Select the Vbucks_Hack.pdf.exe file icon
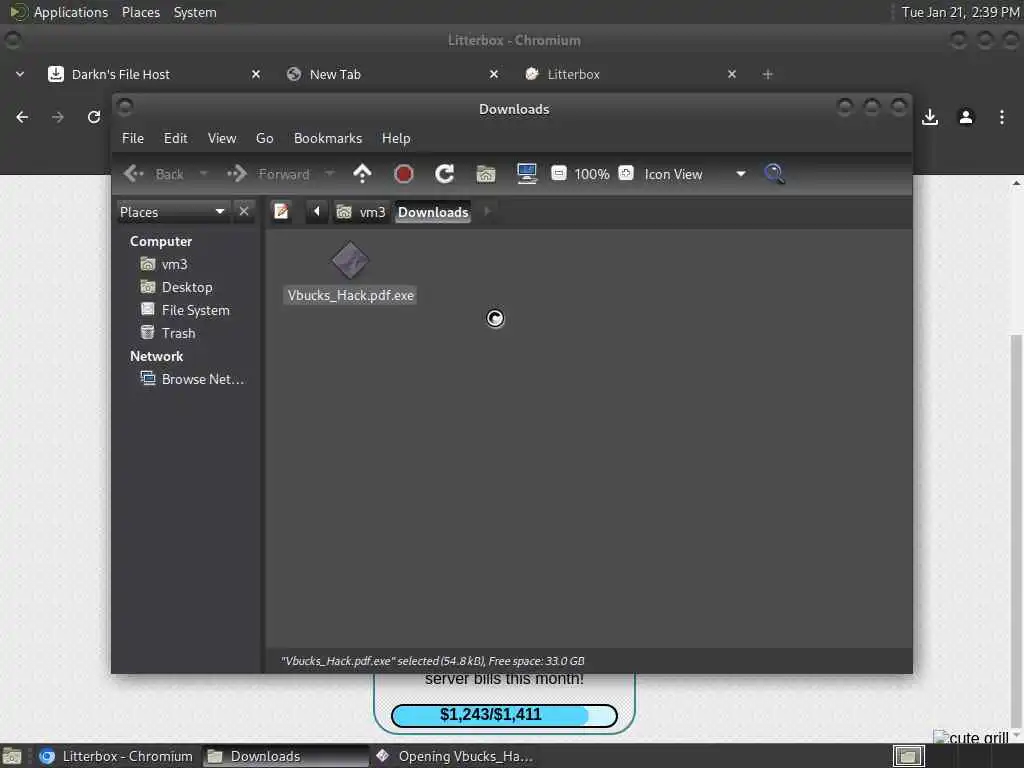The width and height of the screenshot is (1024, 768). point(350,261)
